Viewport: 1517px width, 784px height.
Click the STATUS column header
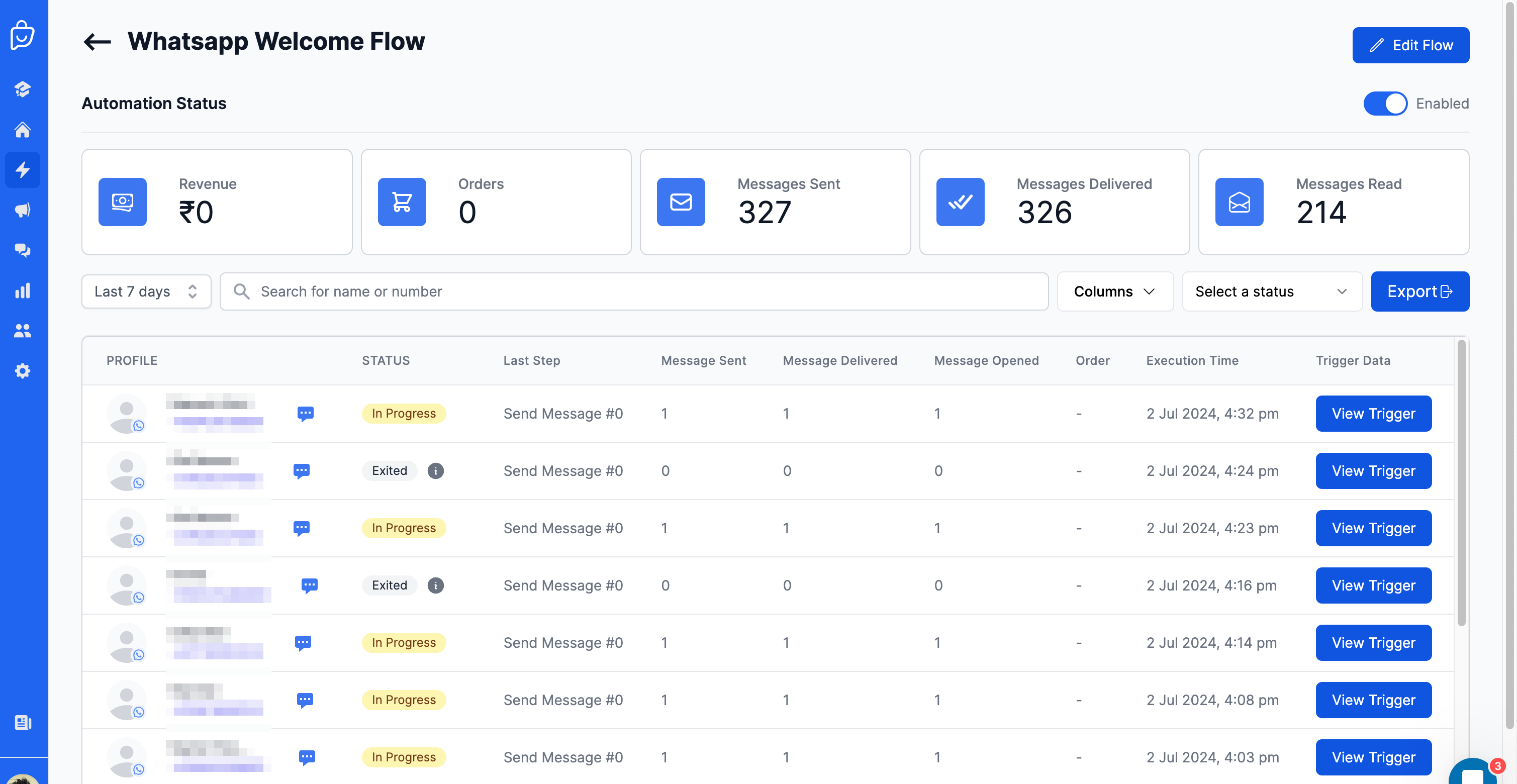pyautogui.click(x=386, y=361)
